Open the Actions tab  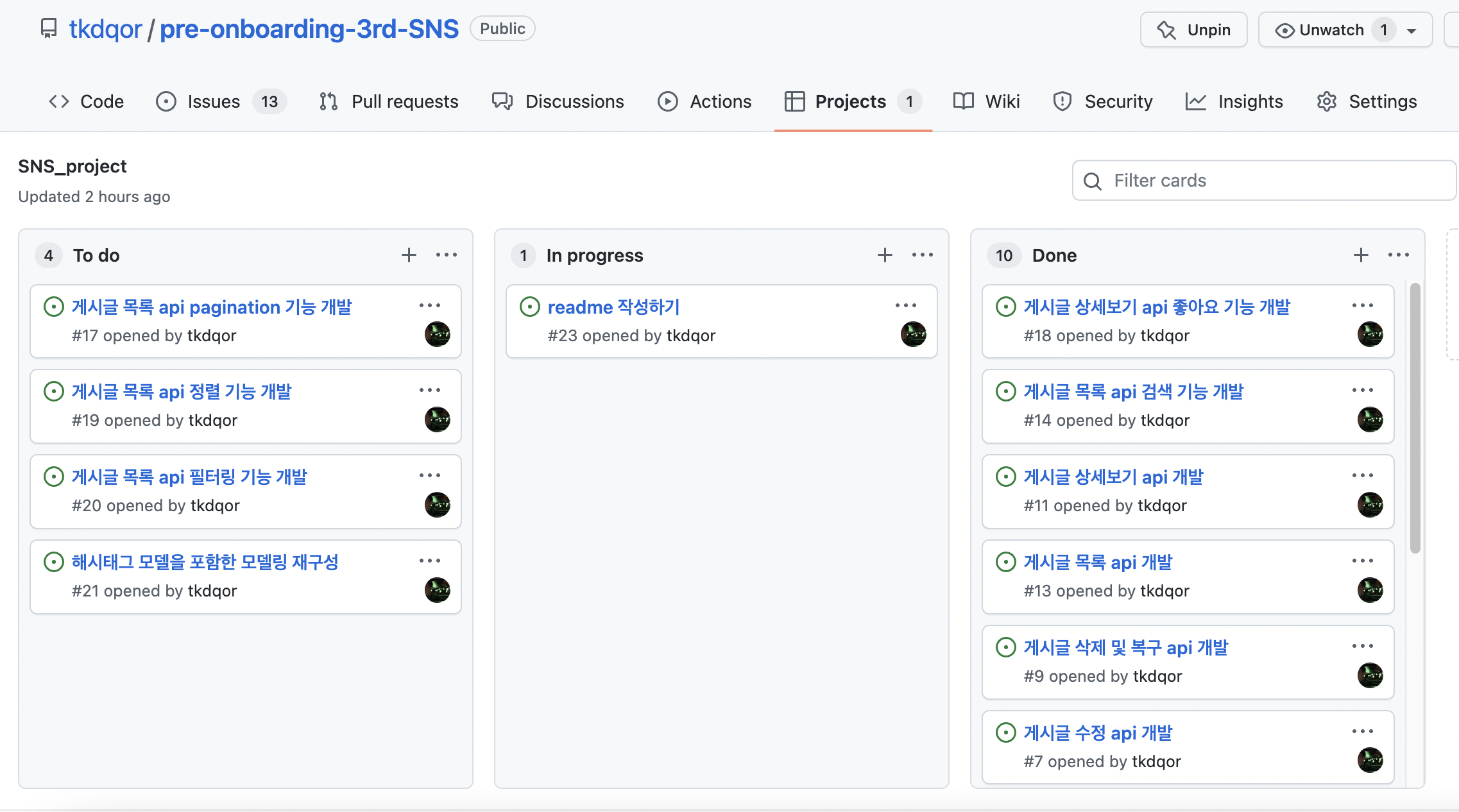point(704,101)
